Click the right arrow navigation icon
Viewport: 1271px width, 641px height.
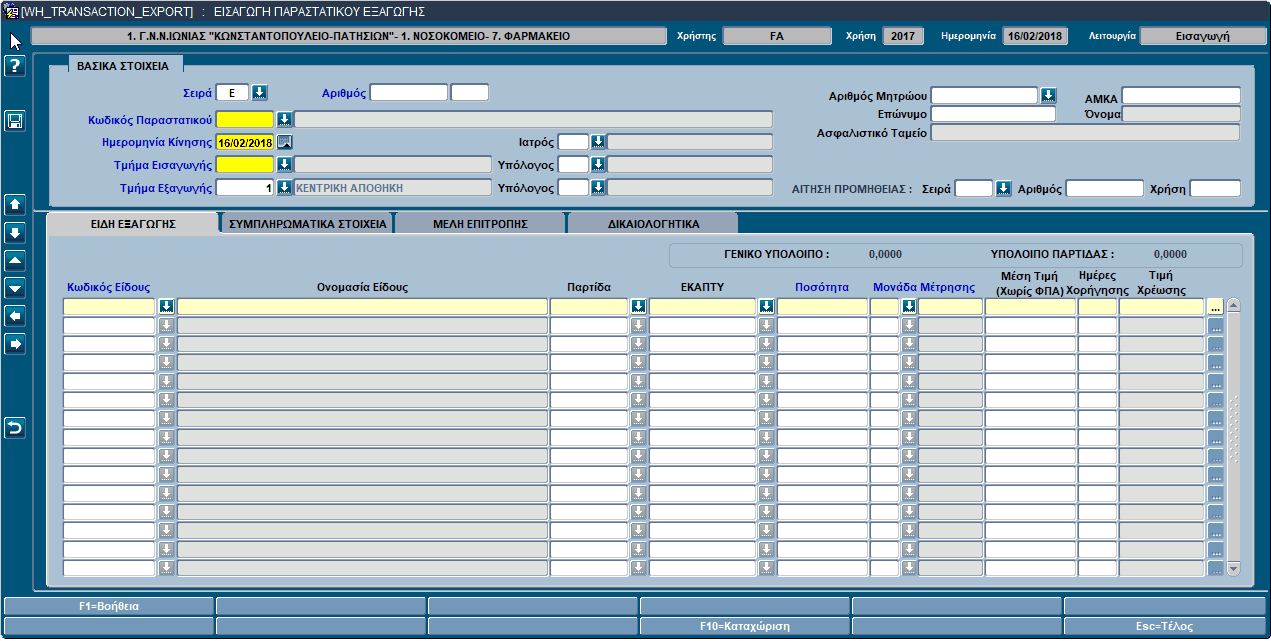[15, 344]
